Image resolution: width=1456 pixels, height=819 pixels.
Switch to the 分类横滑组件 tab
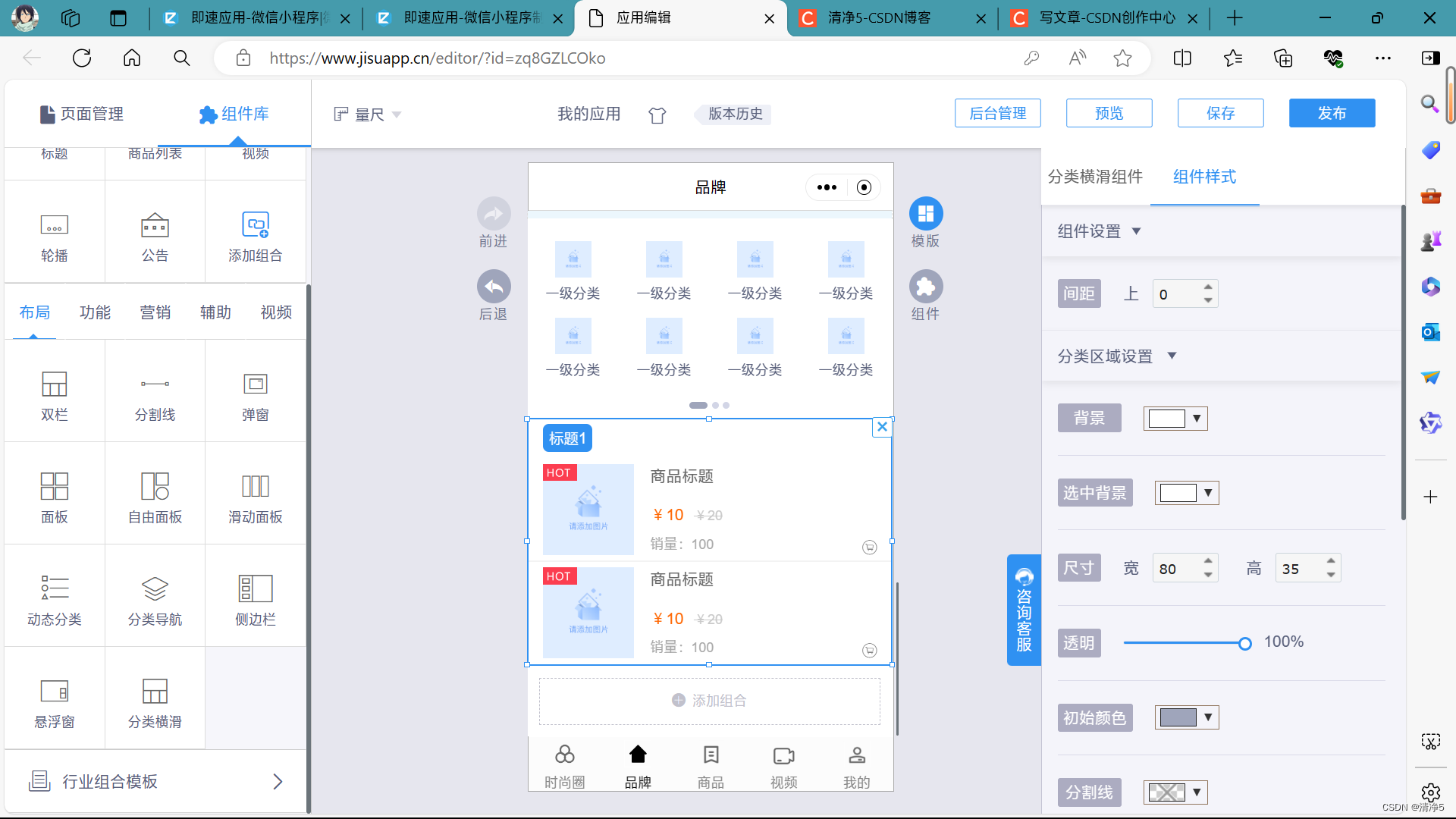1094,177
